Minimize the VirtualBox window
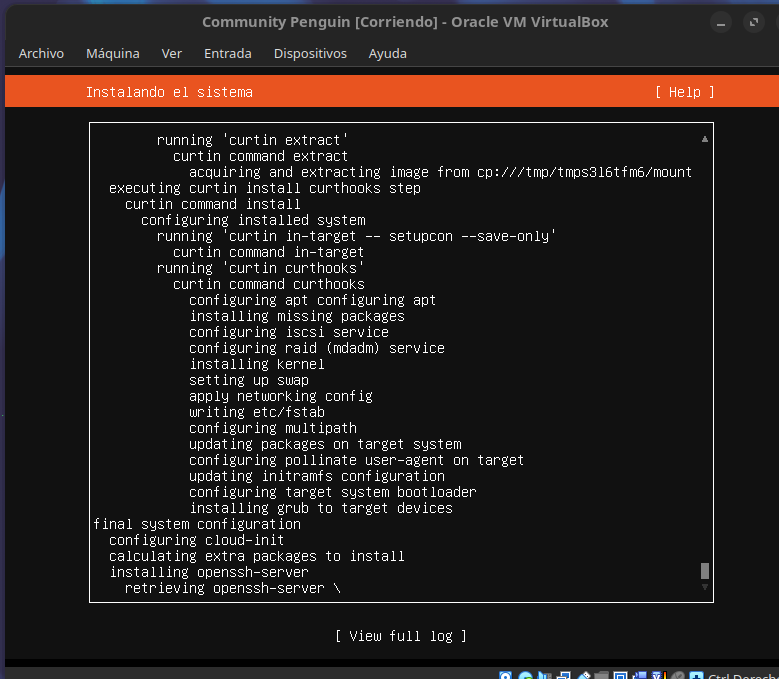The height and width of the screenshot is (679, 779). (721, 23)
